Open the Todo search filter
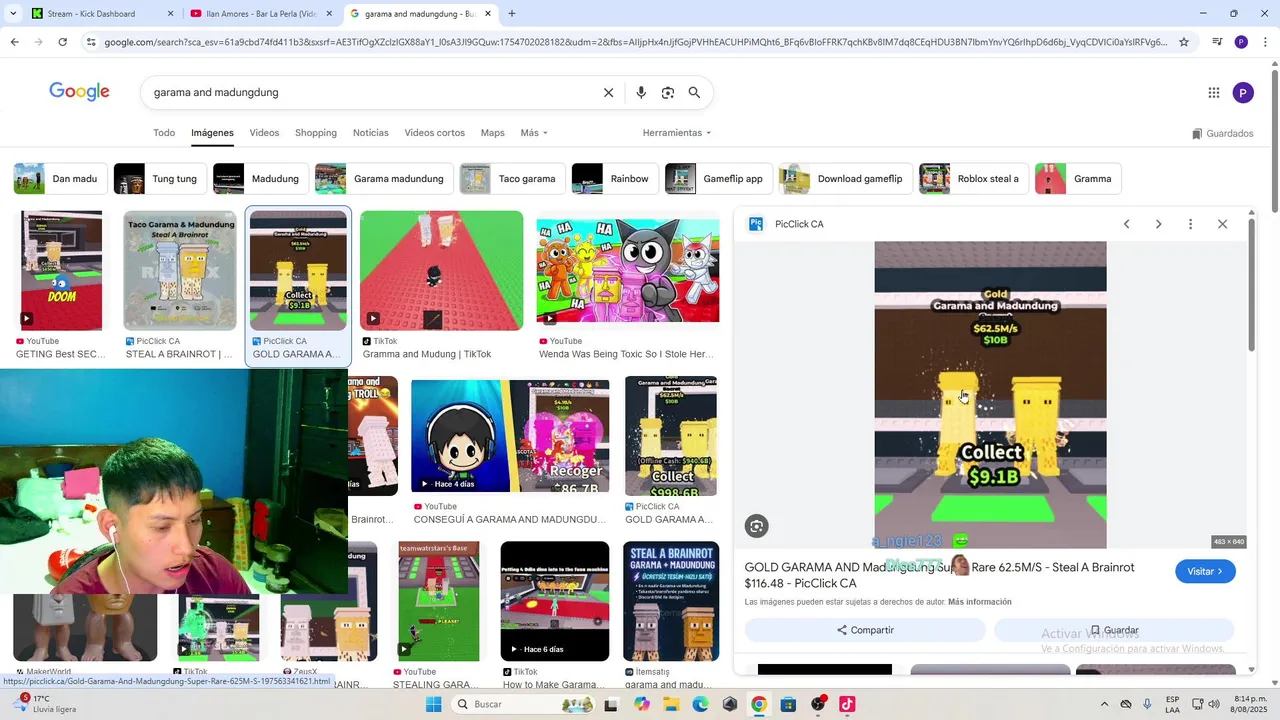Screen dimensions: 1280x720 [x=164, y=133]
